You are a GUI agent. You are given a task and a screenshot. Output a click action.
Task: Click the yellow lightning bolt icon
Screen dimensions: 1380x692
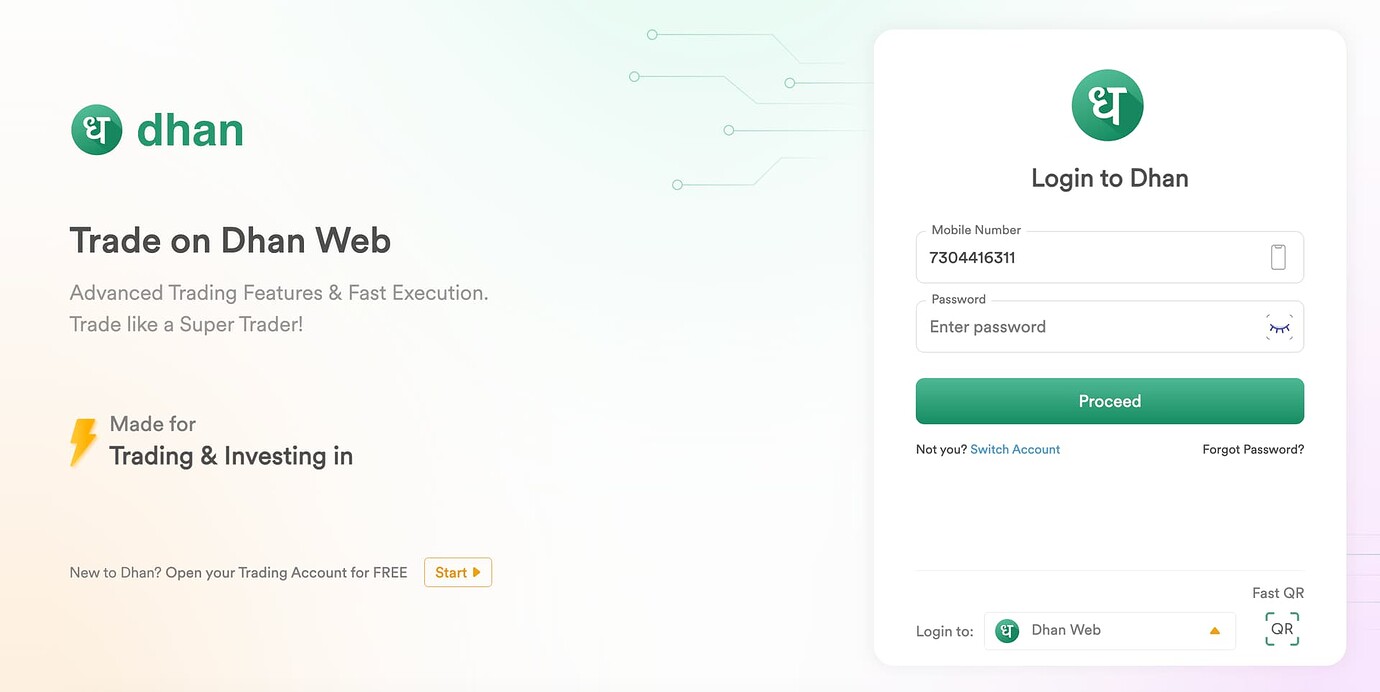tap(83, 441)
